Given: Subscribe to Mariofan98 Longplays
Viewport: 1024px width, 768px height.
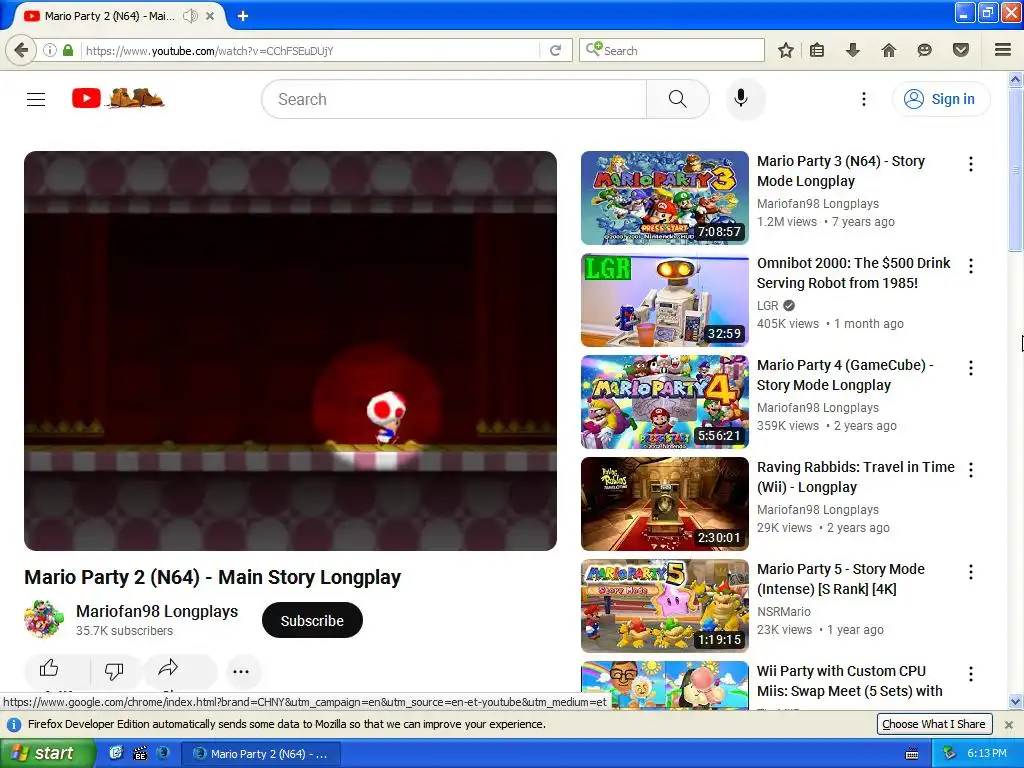Looking at the screenshot, I should click(x=312, y=620).
